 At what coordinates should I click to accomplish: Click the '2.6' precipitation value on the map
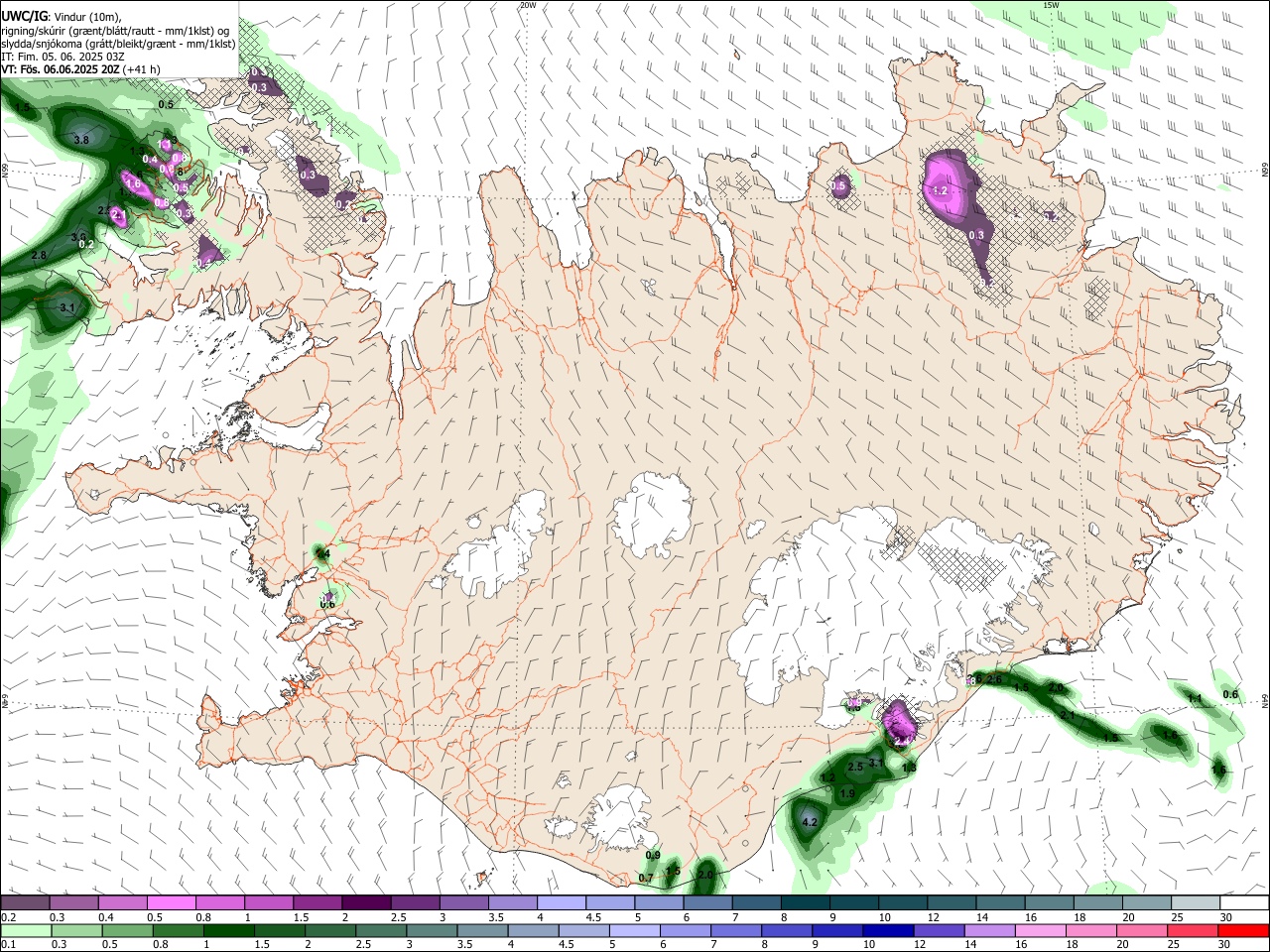(994, 679)
